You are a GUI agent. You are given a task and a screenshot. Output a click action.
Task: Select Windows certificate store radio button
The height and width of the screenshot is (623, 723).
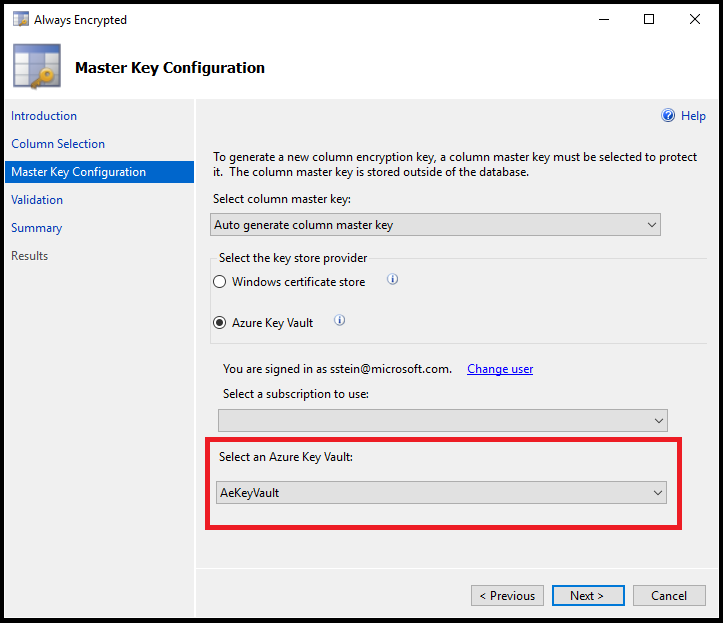[x=220, y=282]
